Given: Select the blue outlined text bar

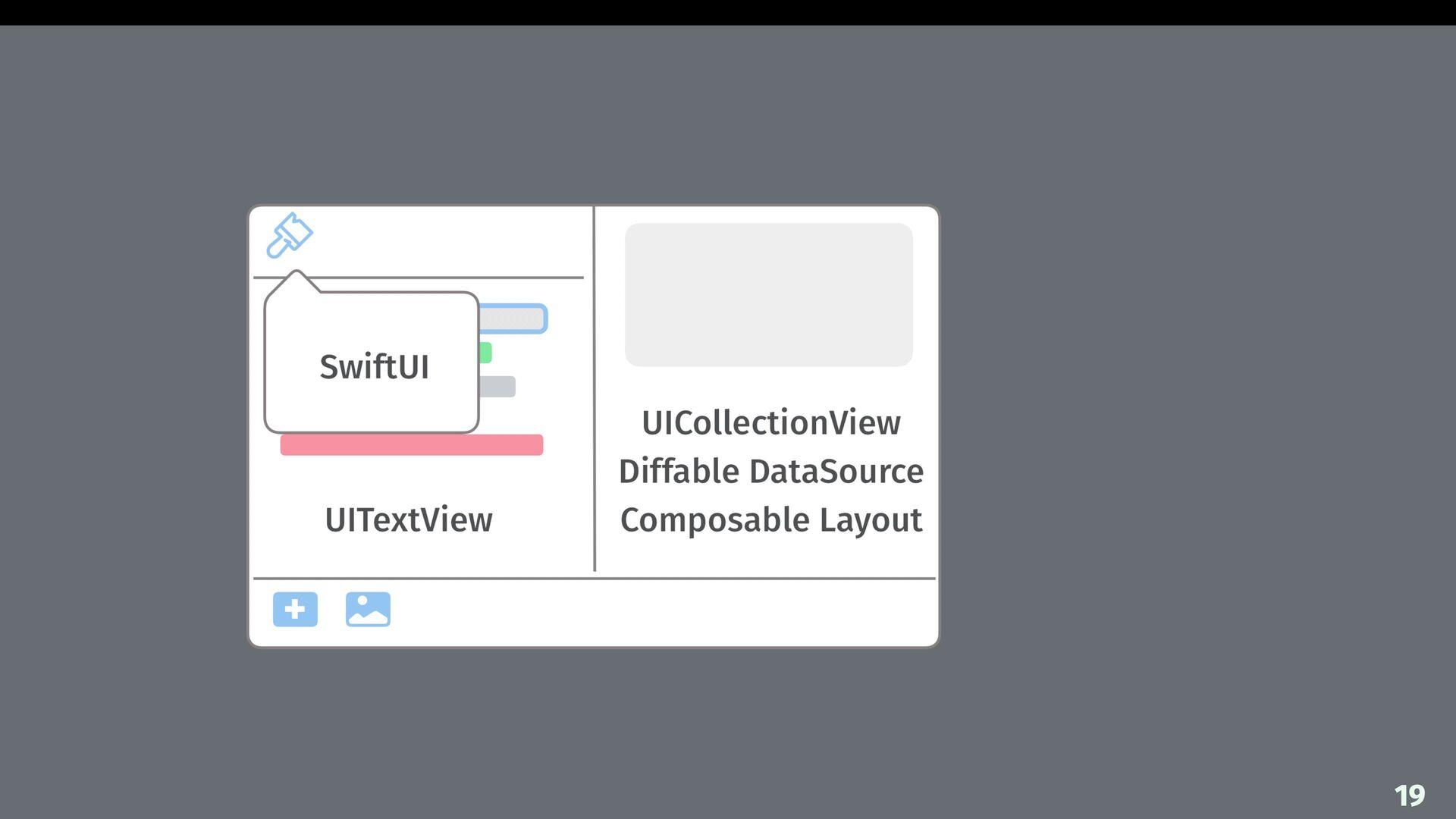Looking at the screenshot, I should 513,318.
